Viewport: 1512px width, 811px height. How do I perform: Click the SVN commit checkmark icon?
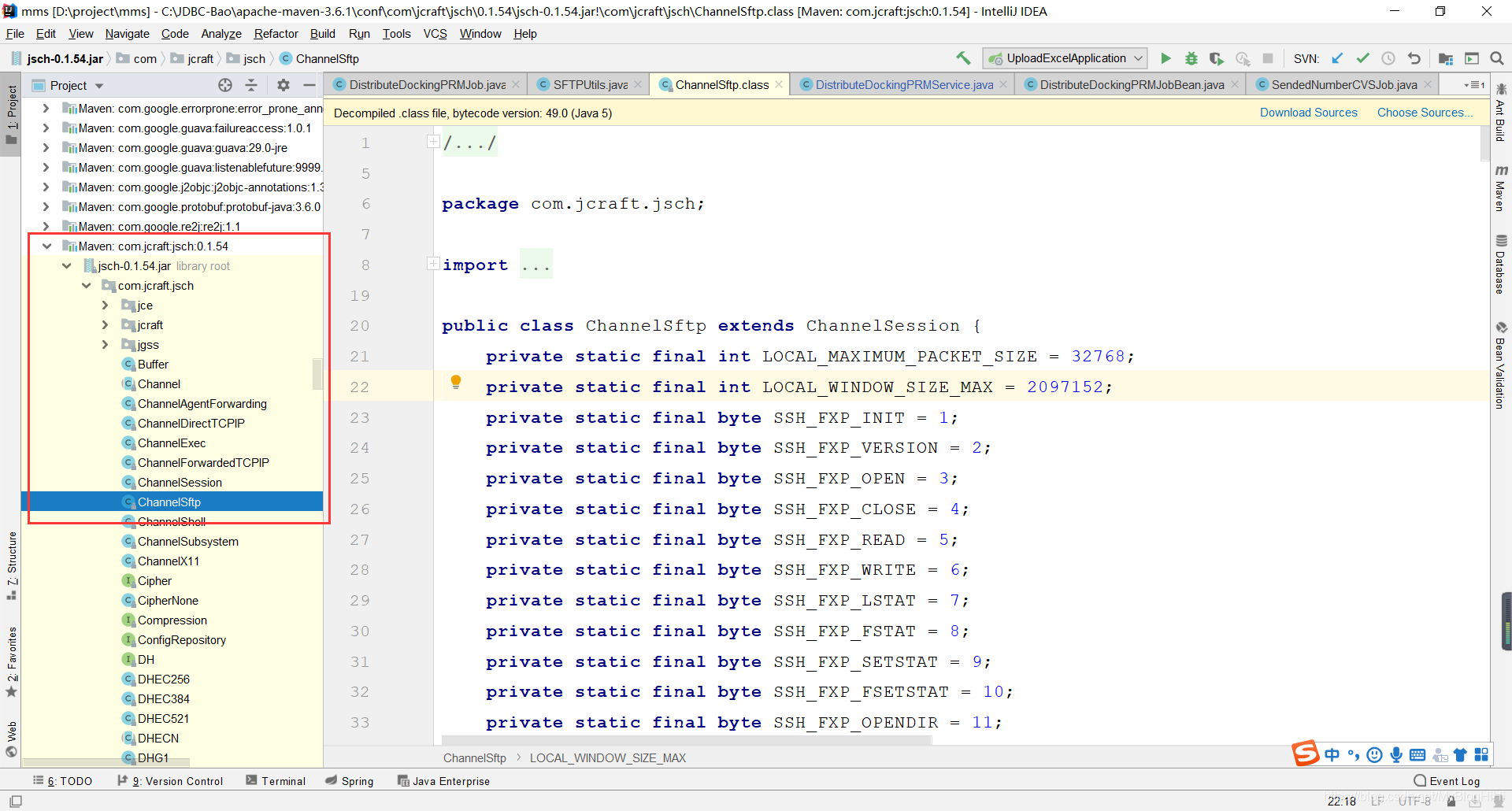pos(1362,58)
